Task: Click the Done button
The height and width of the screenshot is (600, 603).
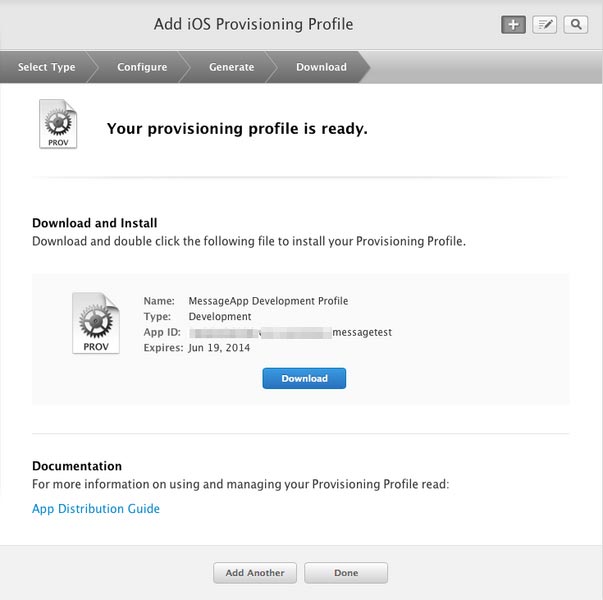Action: point(346,573)
